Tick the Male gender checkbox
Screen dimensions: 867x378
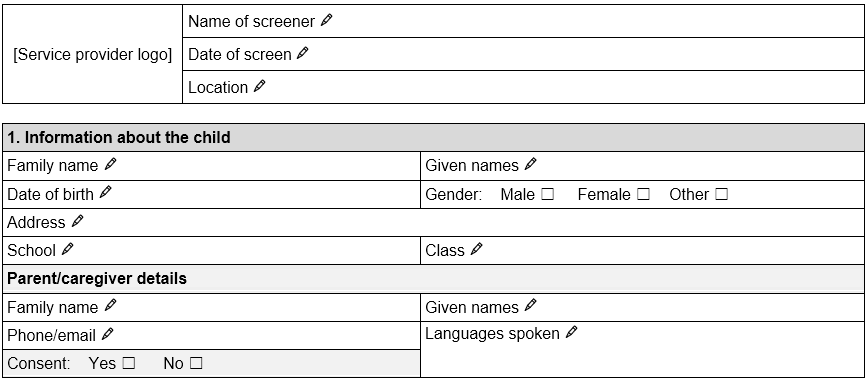(547, 194)
